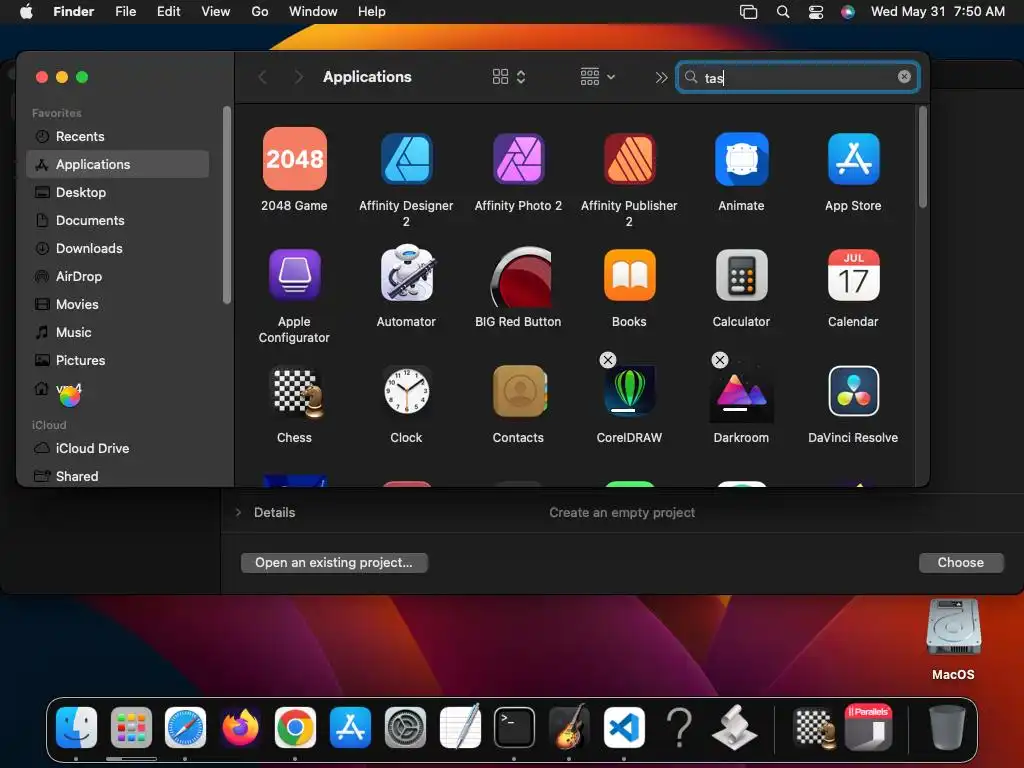The height and width of the screenshot is (768, 1024).
Task: Open the icon view switcher dropdown
Action: 509,77
